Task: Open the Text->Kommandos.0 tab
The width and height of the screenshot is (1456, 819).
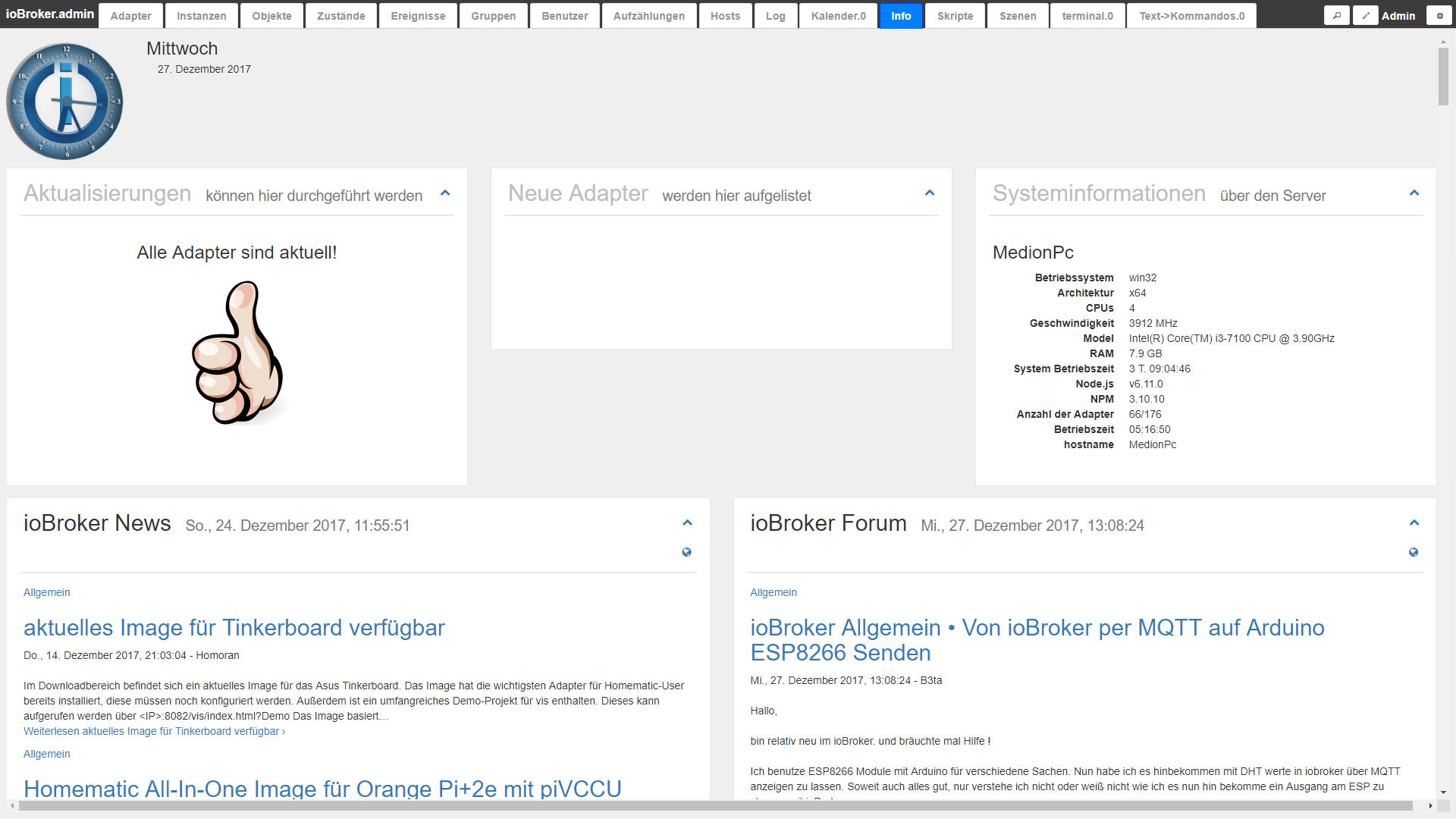Action: click(1192, 16)
